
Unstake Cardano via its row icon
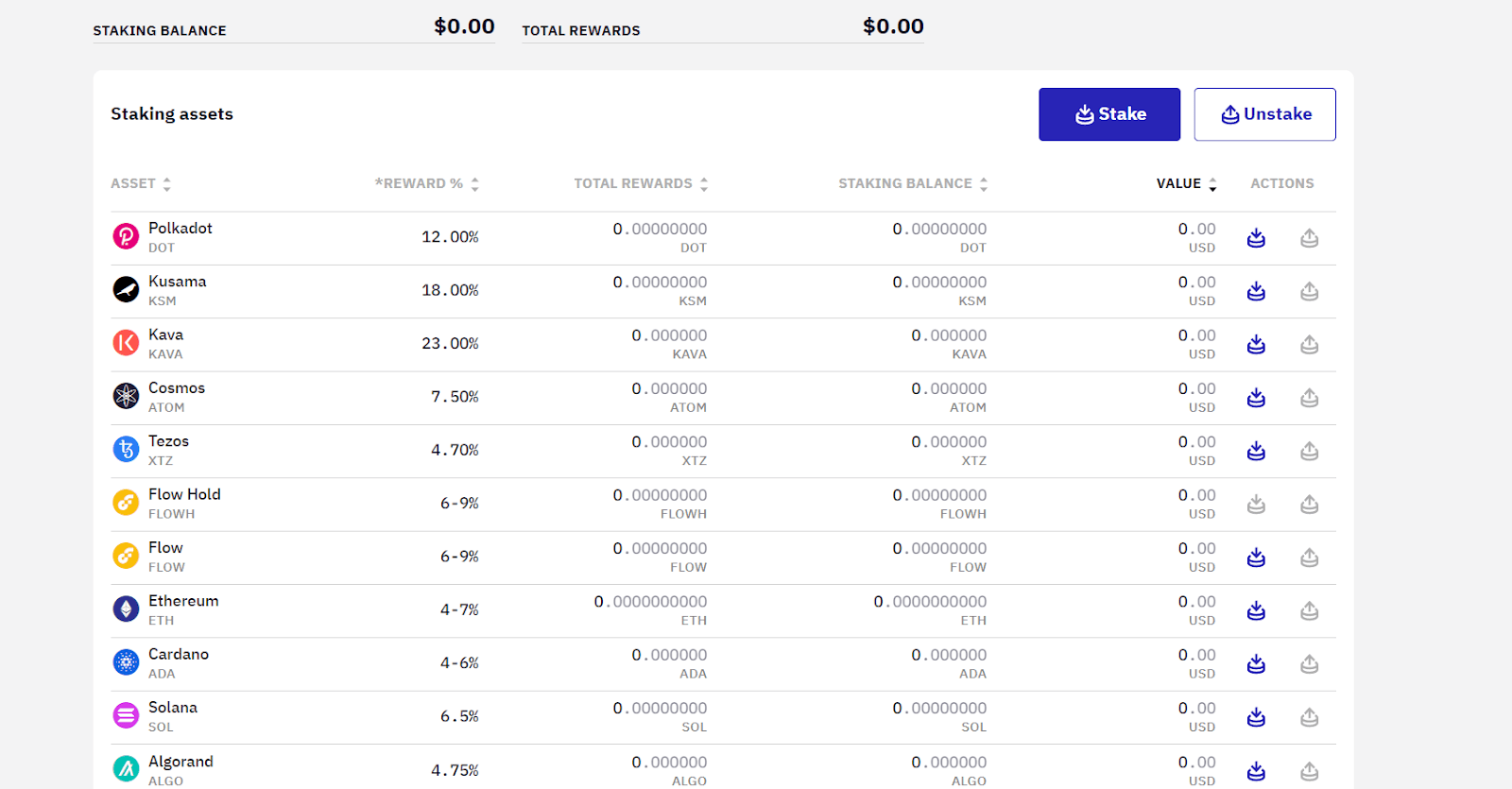point(1309,664)
